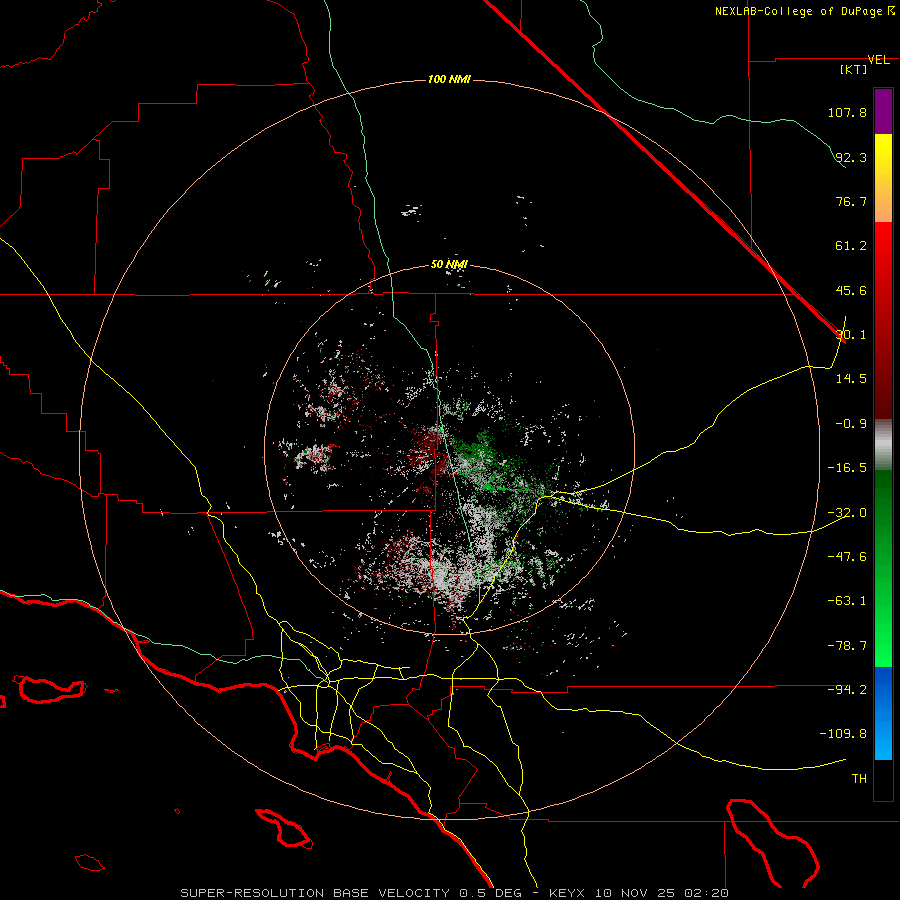The height and width of the screenshot is (900, 900).
Task: Pick the yellow-orange segment of the velocity color bar
Action: click(883, 178)
